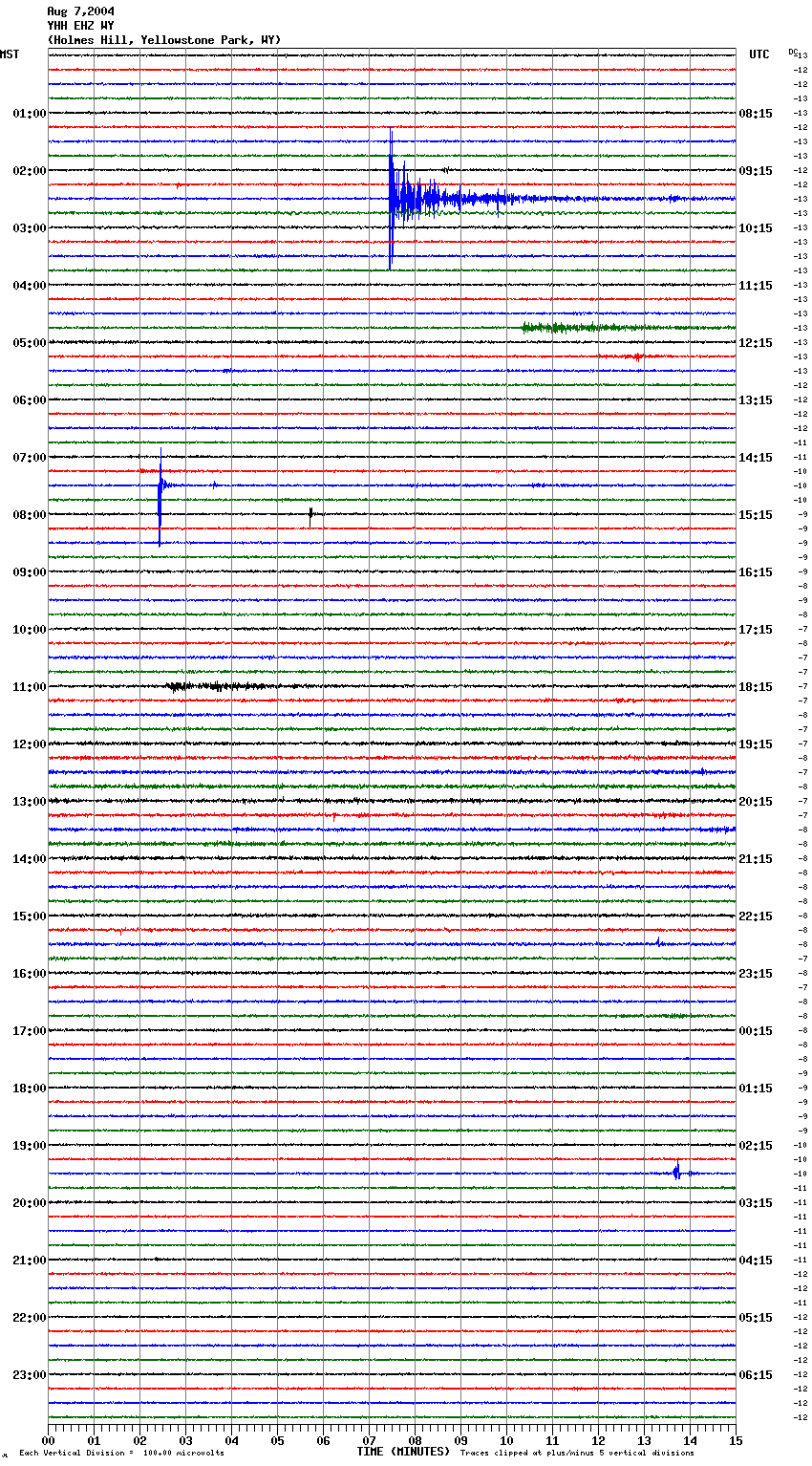Select the 11:00 MST time label
This screenshot has height=1466, width=812.
[x=30, y=687]
